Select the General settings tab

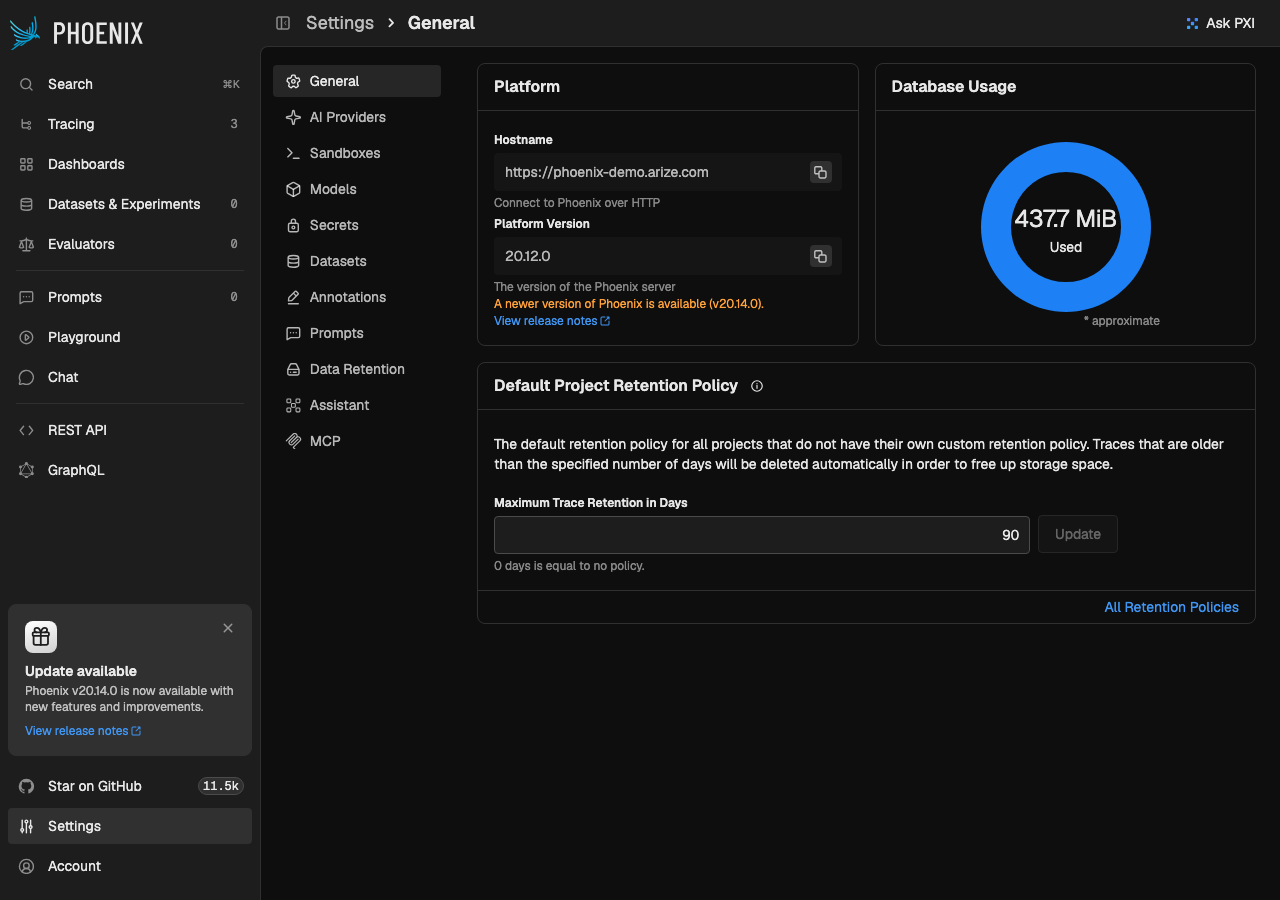pos(357,81)
